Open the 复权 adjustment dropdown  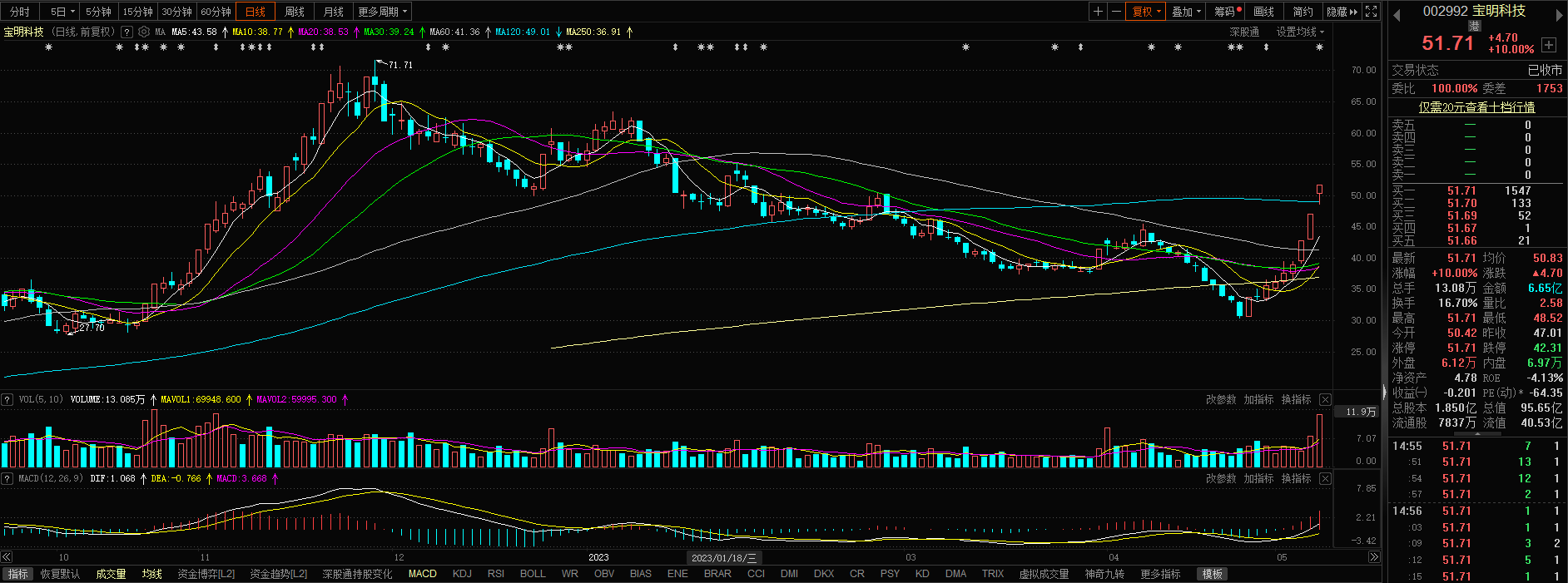click(x=1146, y=12)
